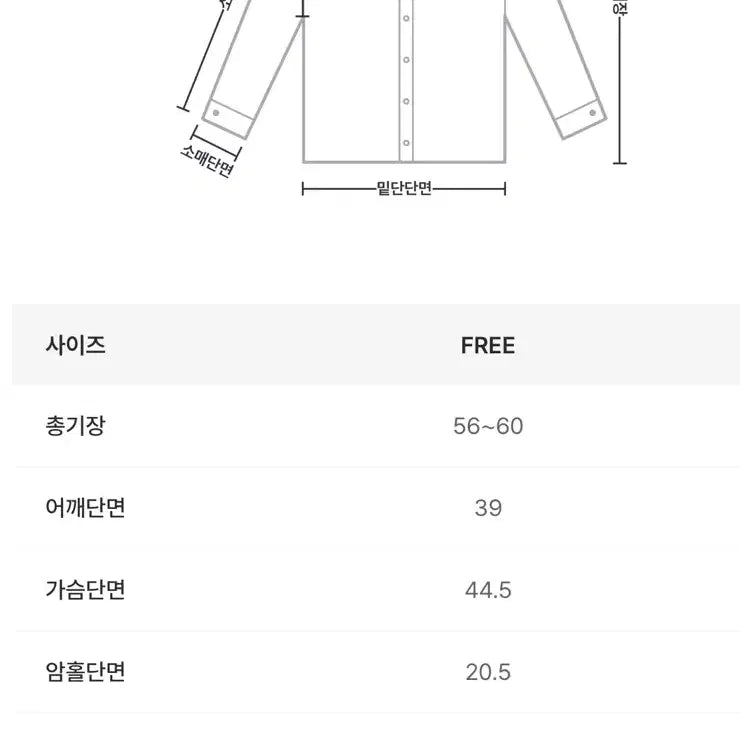
Task: Click the chest width value 44.5
Action: [x=488, y=590]
